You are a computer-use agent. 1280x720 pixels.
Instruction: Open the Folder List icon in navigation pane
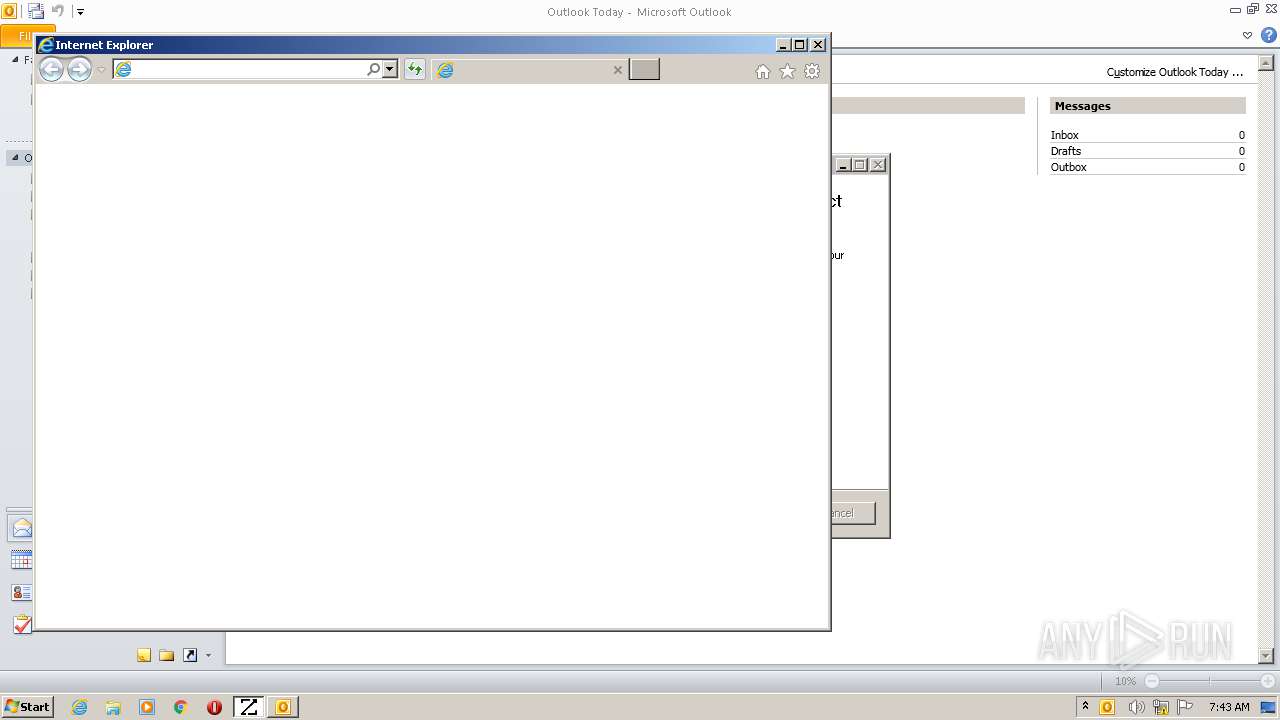[x=167, y=655]
